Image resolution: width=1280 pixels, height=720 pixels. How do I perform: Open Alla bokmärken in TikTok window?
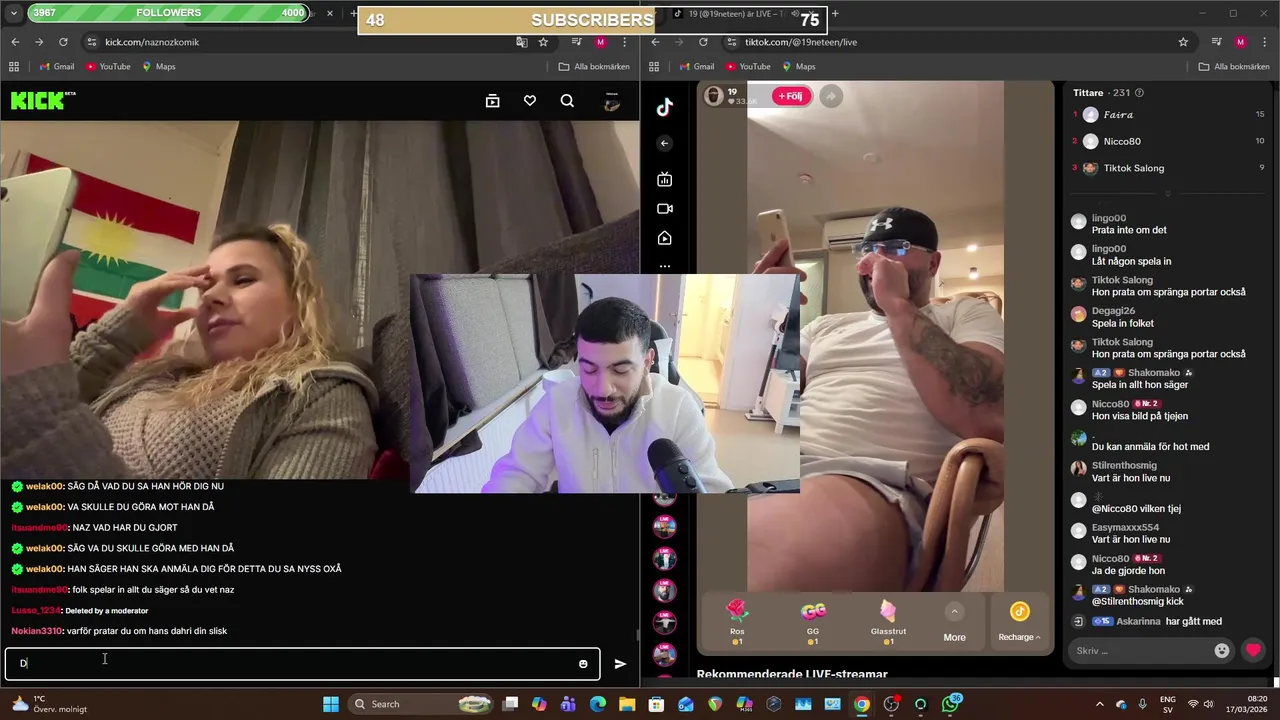(1234, 67)
